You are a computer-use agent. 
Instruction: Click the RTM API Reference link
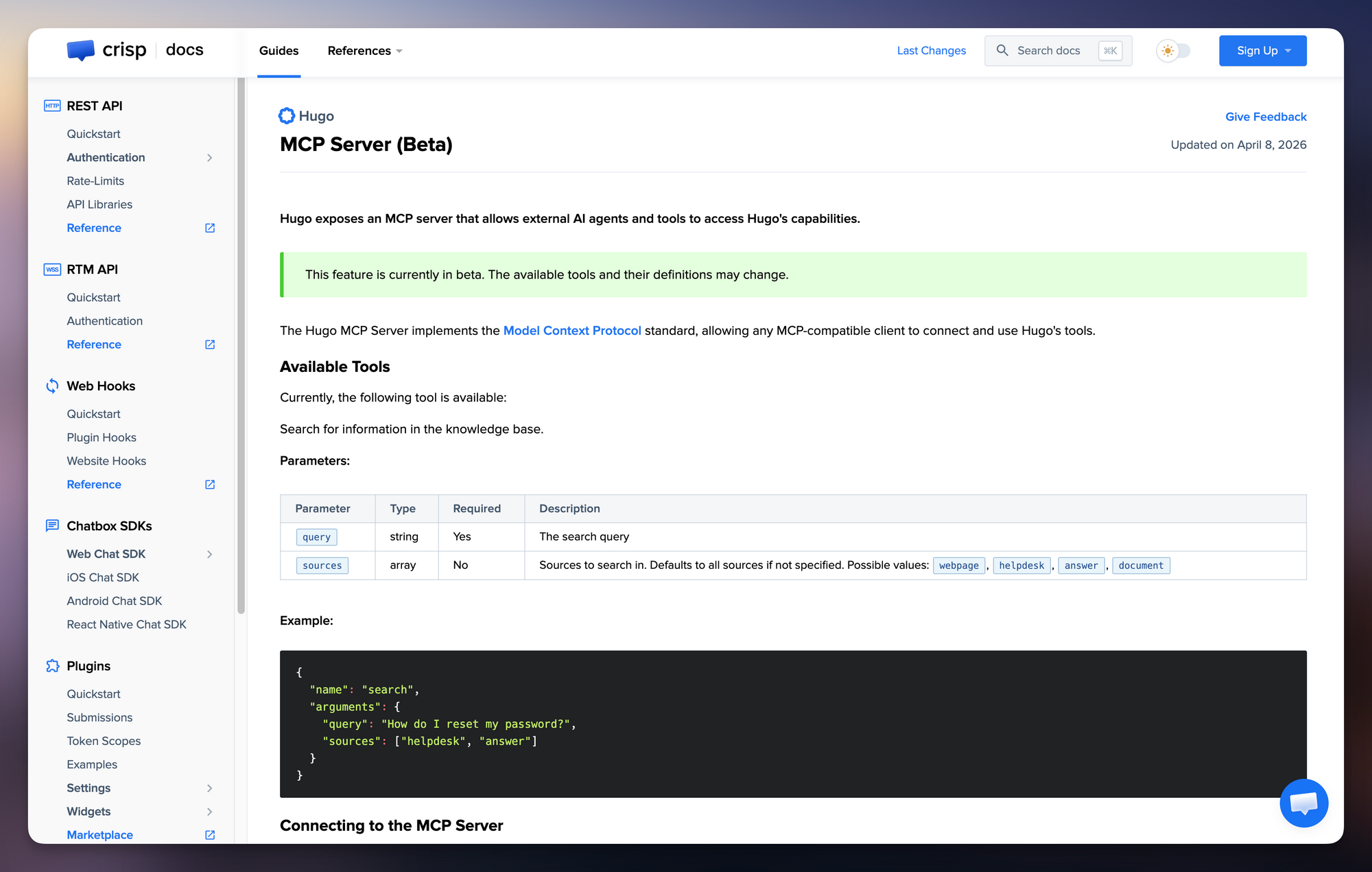pos(94,344)
